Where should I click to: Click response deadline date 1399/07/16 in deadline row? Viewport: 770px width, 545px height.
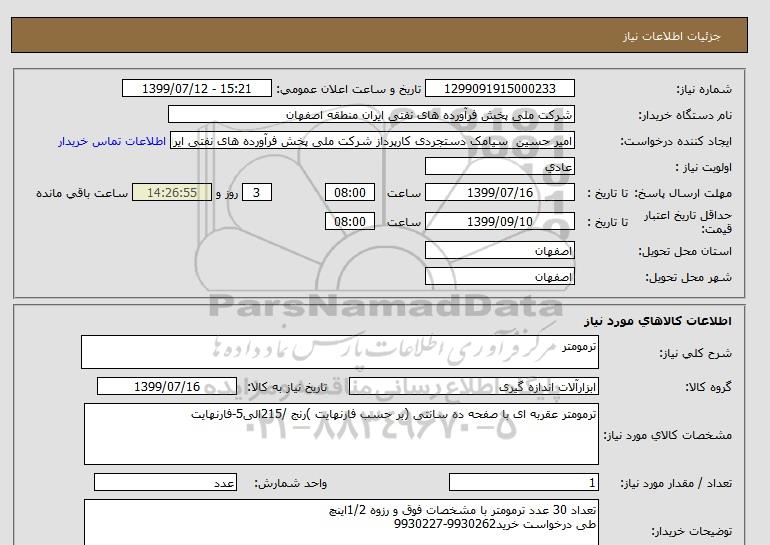499,192
